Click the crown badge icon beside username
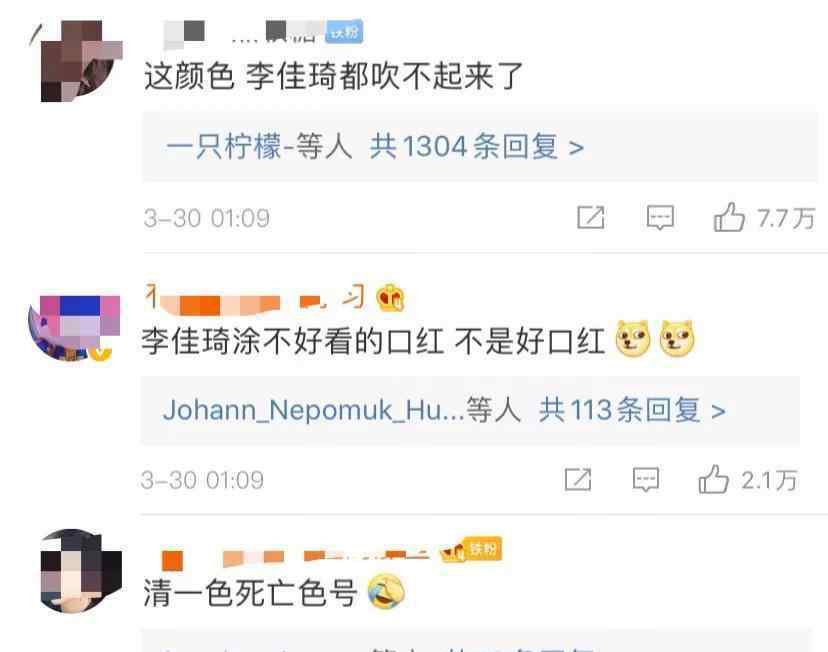 [x=390, y=298]
